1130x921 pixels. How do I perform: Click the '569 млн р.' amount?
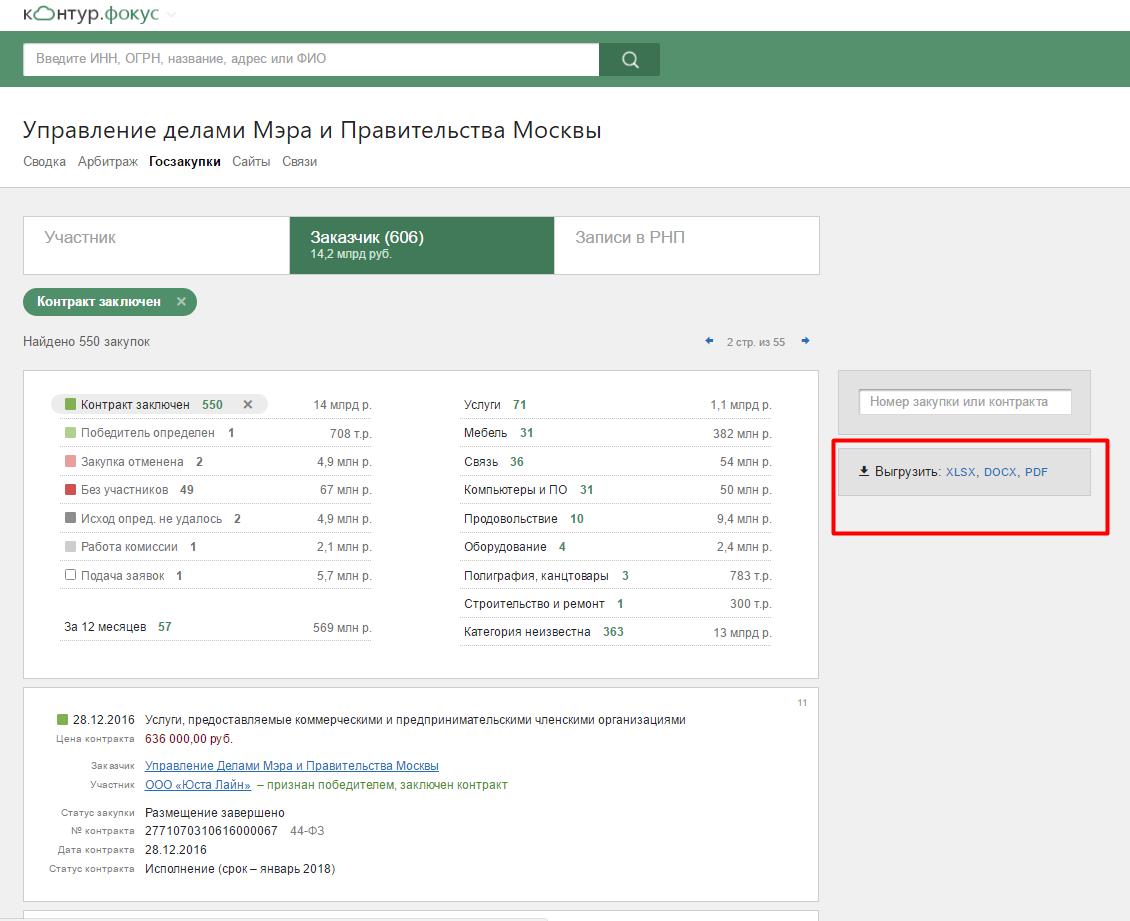[x=342, y=628]
